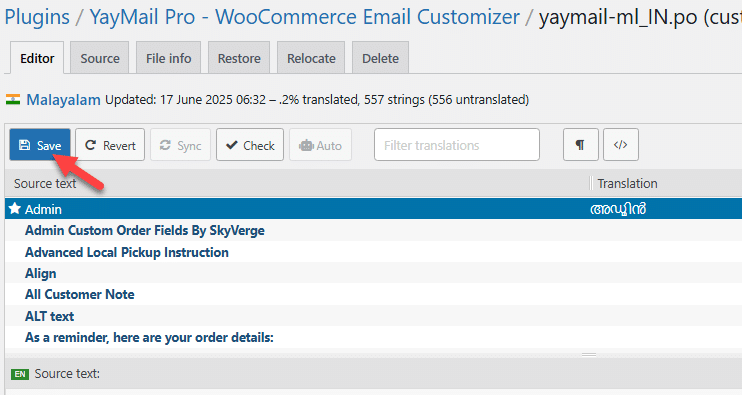Click the pane splitter handle above Source text
742x395 pixels.
click(589, 354)
